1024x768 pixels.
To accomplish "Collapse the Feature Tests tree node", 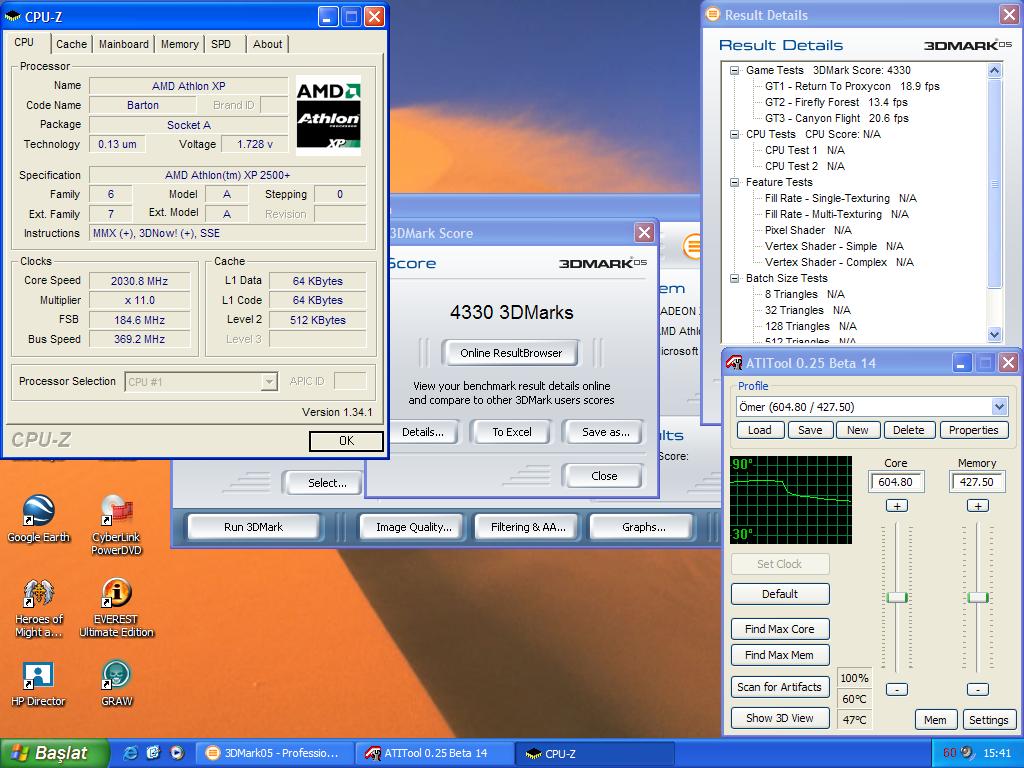I will click(735, 182).
